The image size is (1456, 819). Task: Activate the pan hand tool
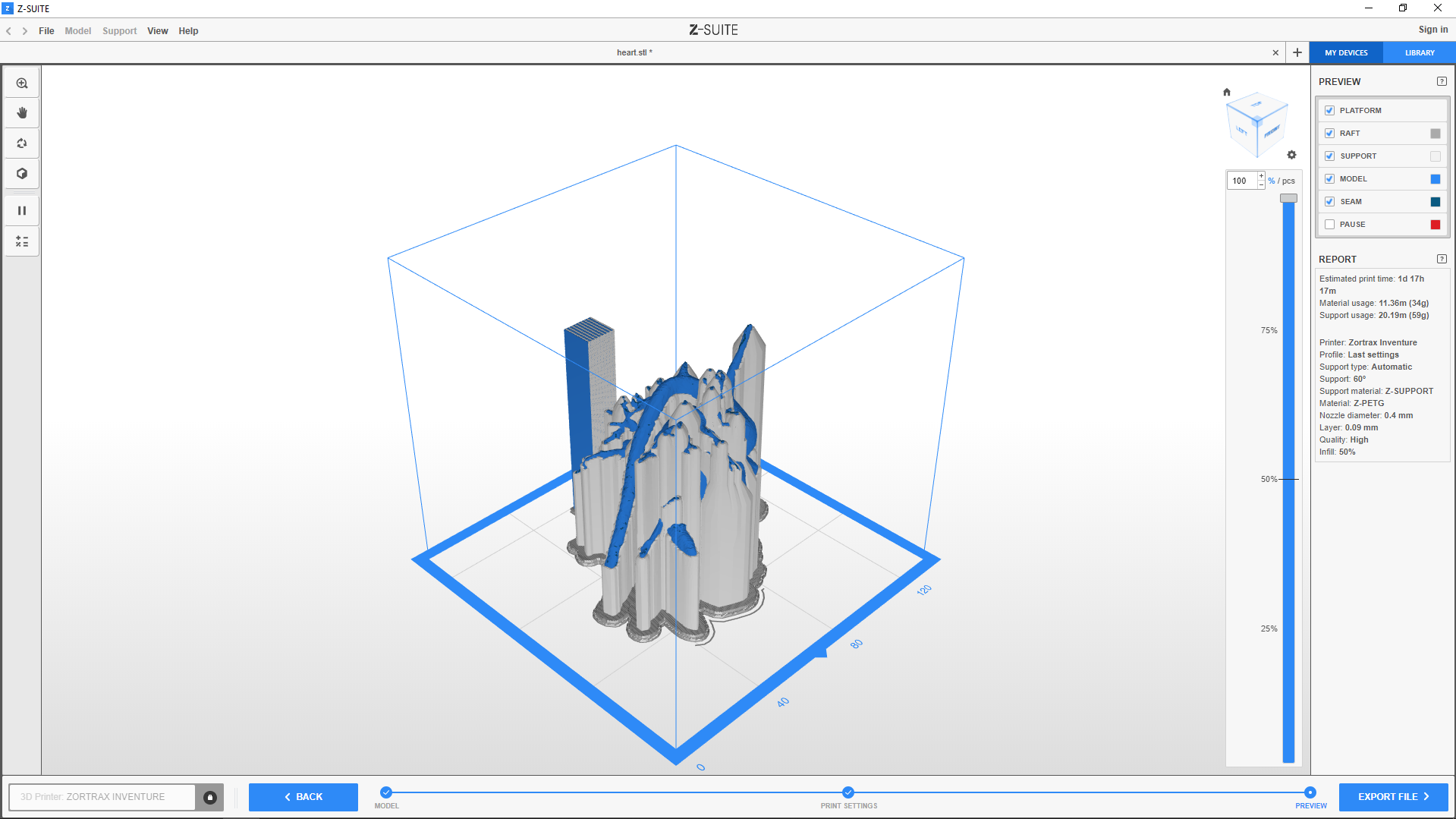click(x=22, y=113)
